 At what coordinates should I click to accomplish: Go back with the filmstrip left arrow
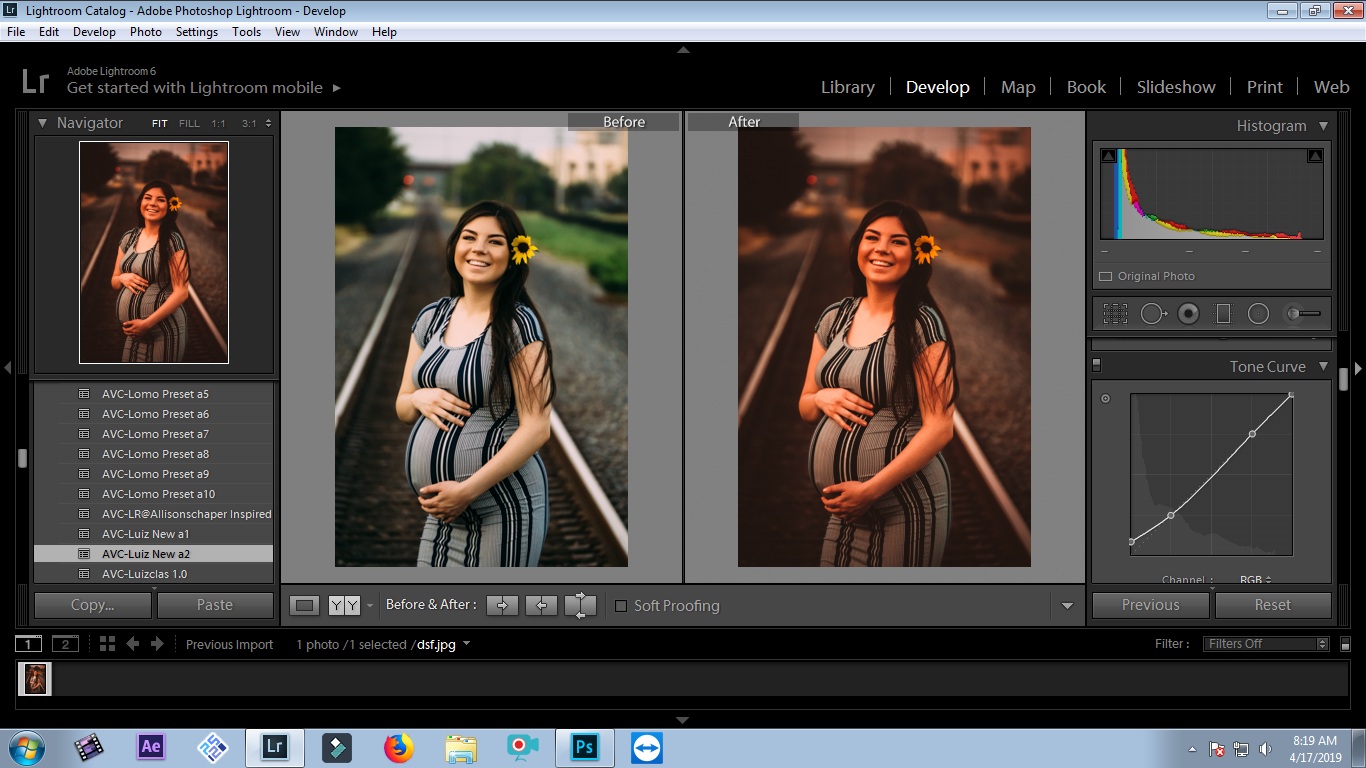click(x=133, y=644)
